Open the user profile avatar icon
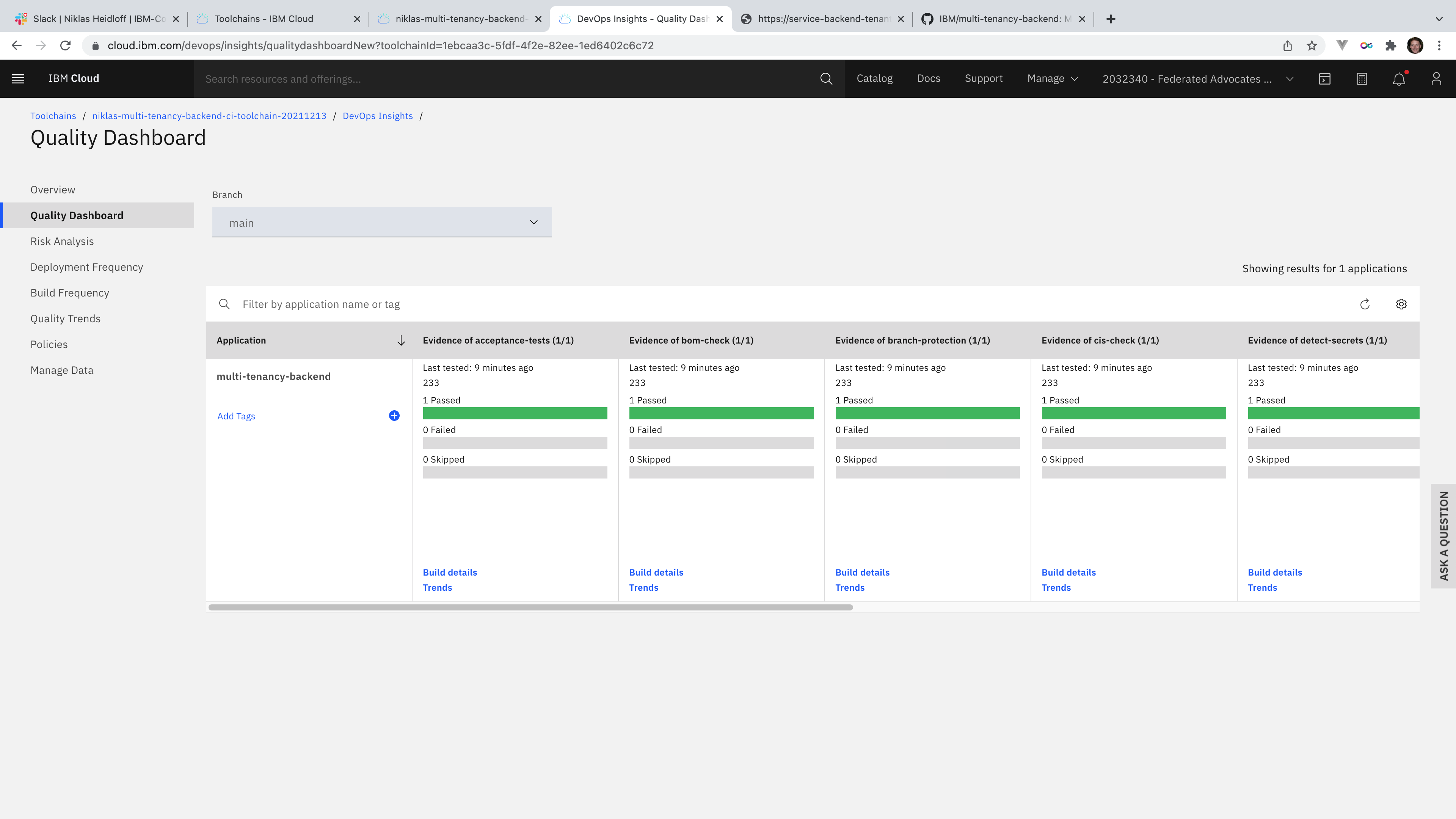Viewport: 1456px width, 819px height. point(1436,78)
